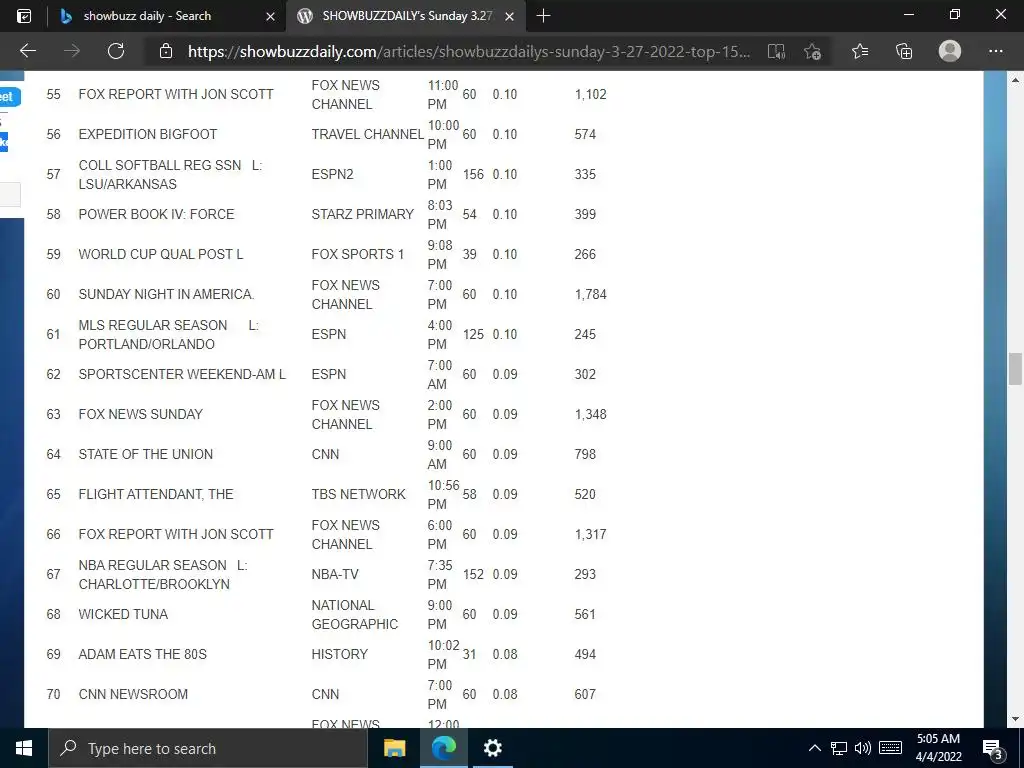Show hidden tray icons chevron
1024x768 pixels.
click(814, 748)
